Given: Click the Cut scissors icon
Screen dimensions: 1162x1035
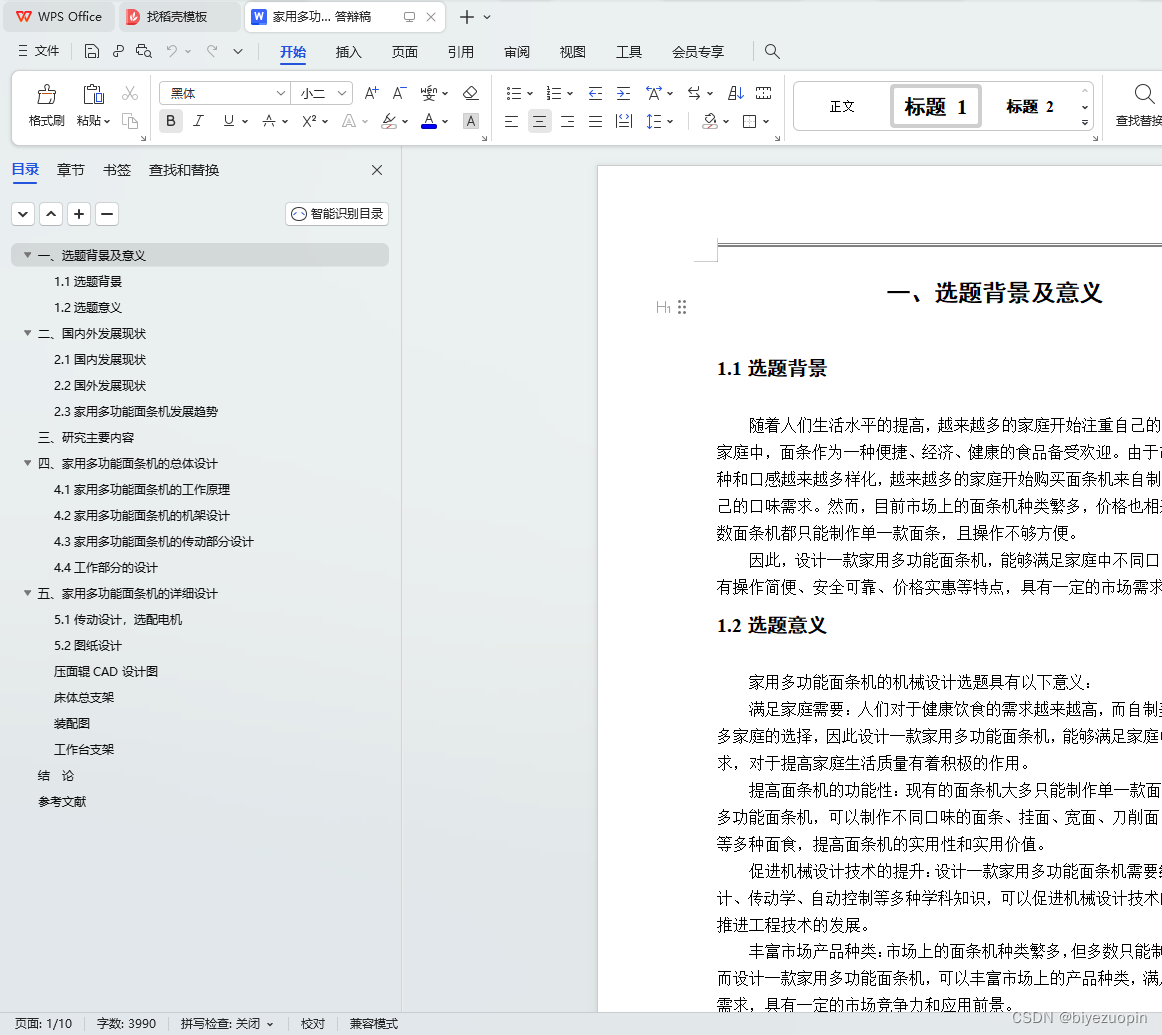Looking at the screenshot, I should pos(130,93).
